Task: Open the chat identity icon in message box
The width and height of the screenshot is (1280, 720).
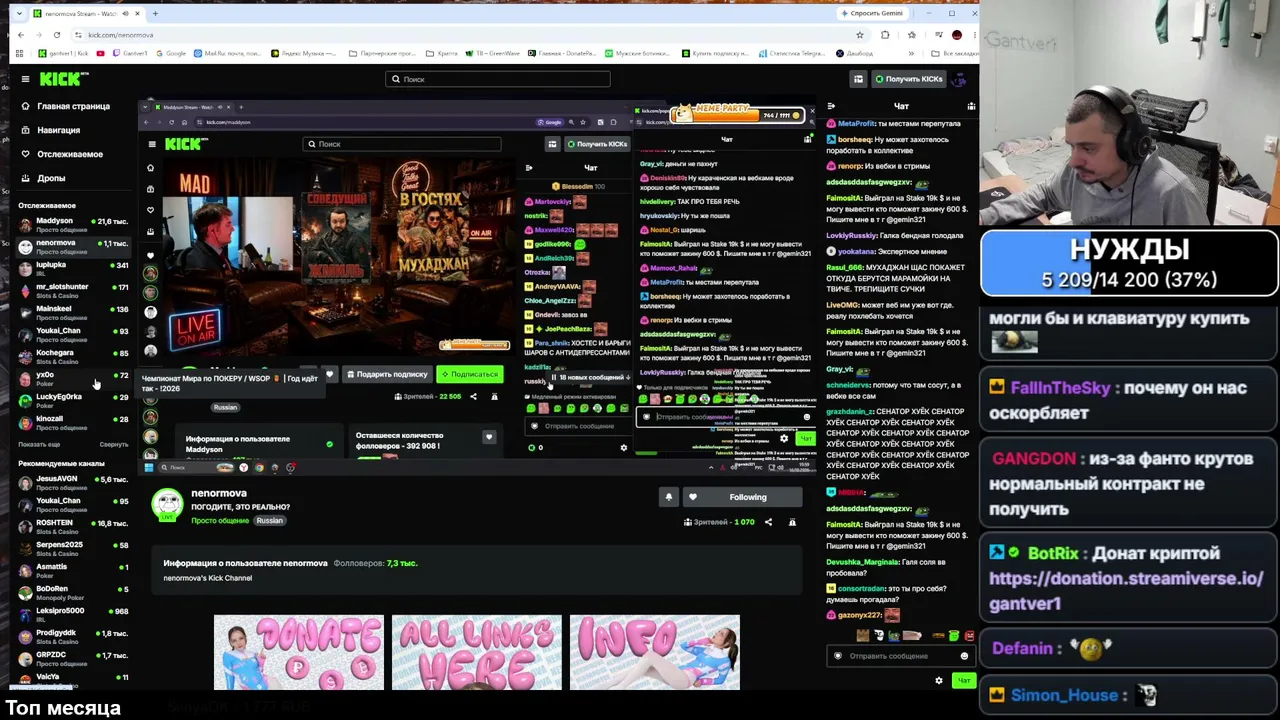Action: point(838,656)
